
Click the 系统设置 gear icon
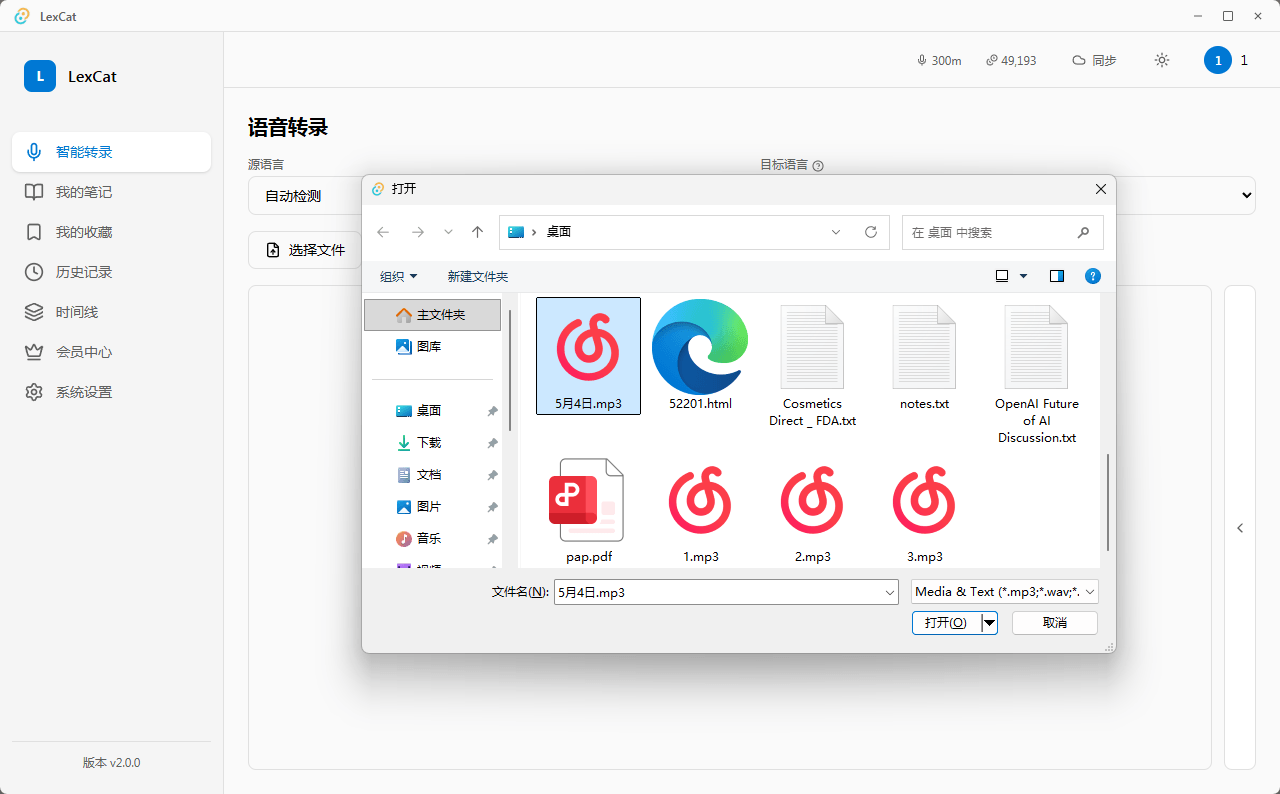point(34,392)
